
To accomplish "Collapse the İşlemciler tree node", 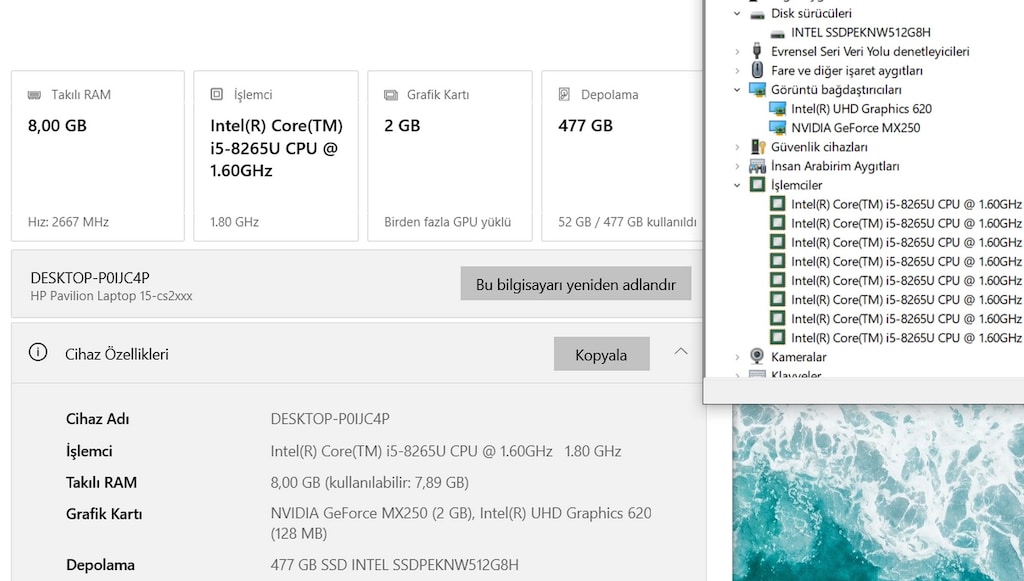I will (x=737, y=185).
